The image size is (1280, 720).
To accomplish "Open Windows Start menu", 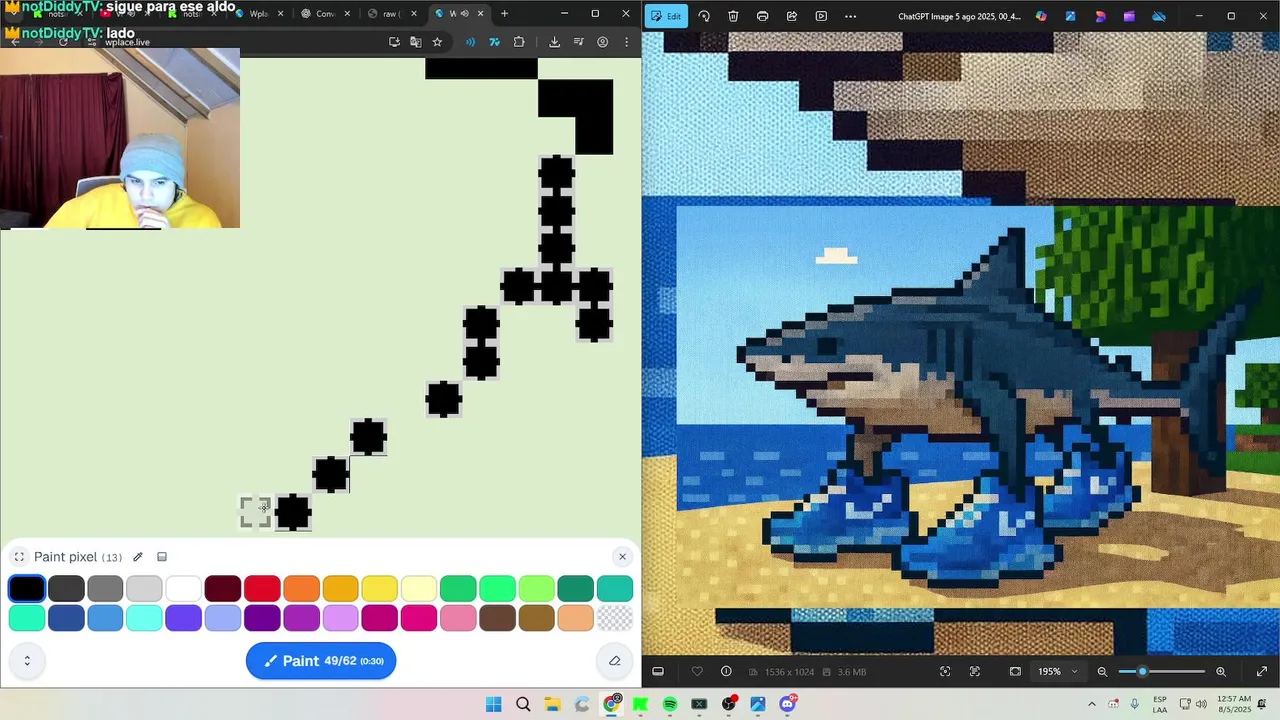I will pos(494,705).
